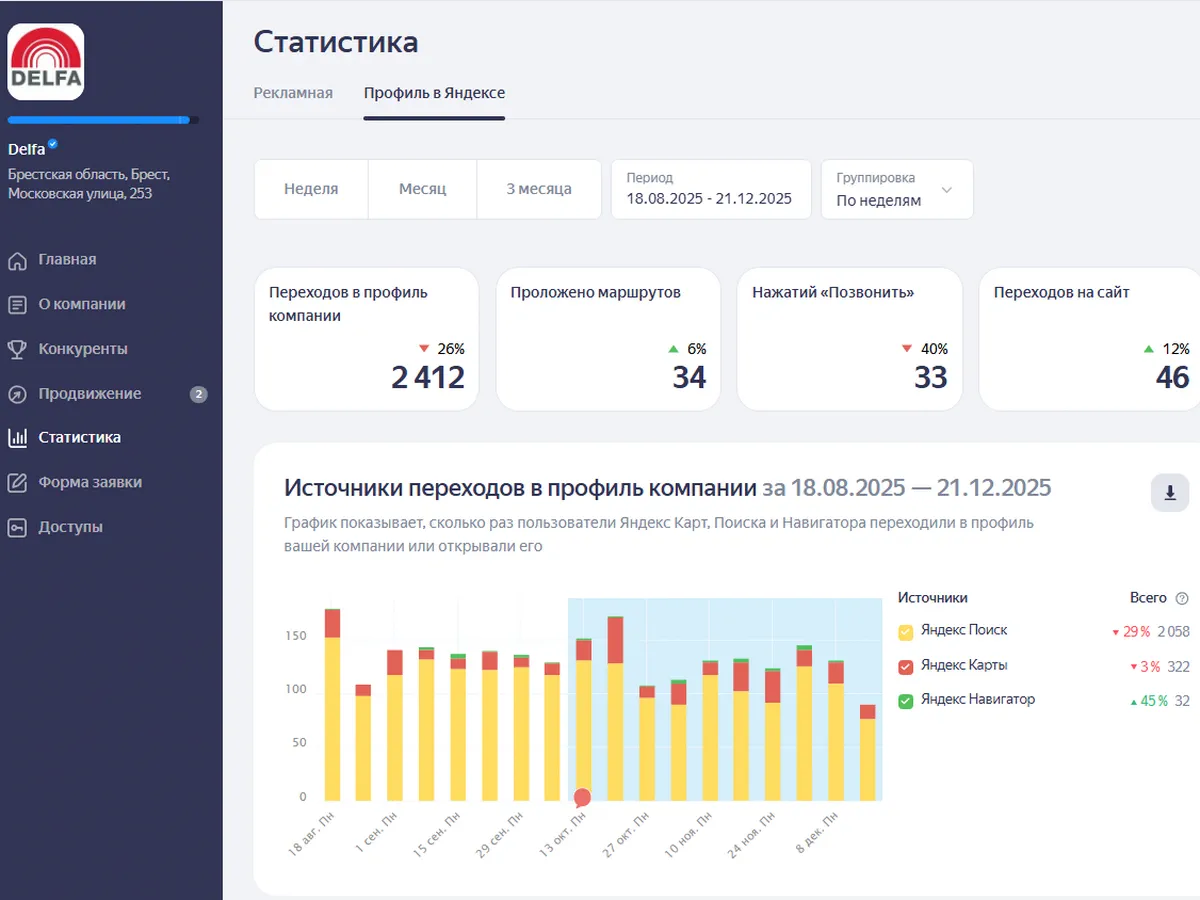The image size is (1200, 900).
Task: Download the chart with the download icon
Action: point(1169,493)
